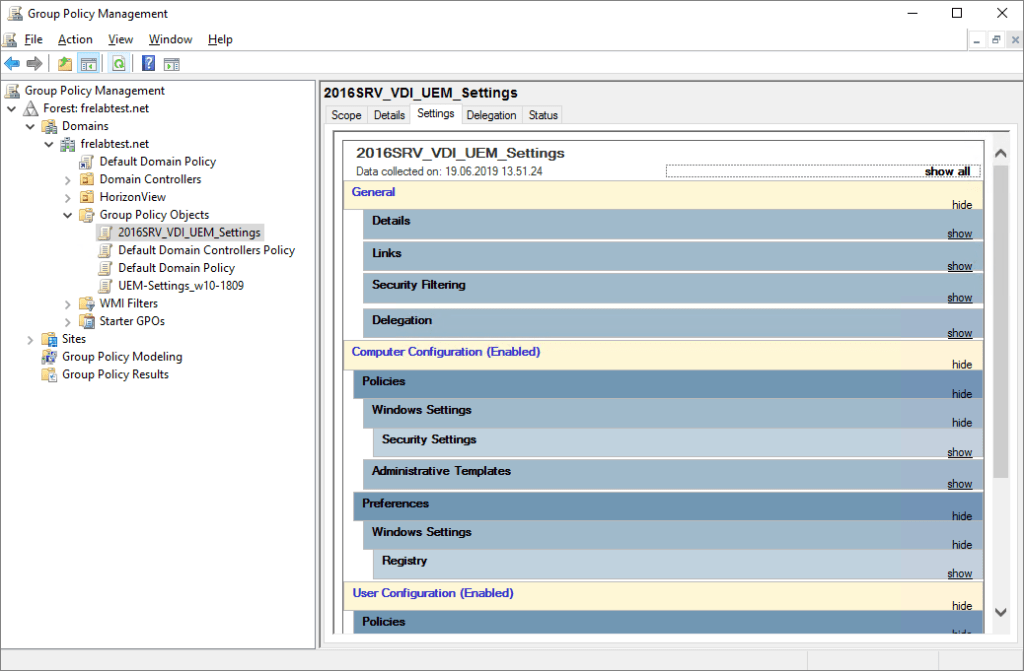Open the Action menu
Viewport: 1024px width, 671px height.
pos(75,39)
